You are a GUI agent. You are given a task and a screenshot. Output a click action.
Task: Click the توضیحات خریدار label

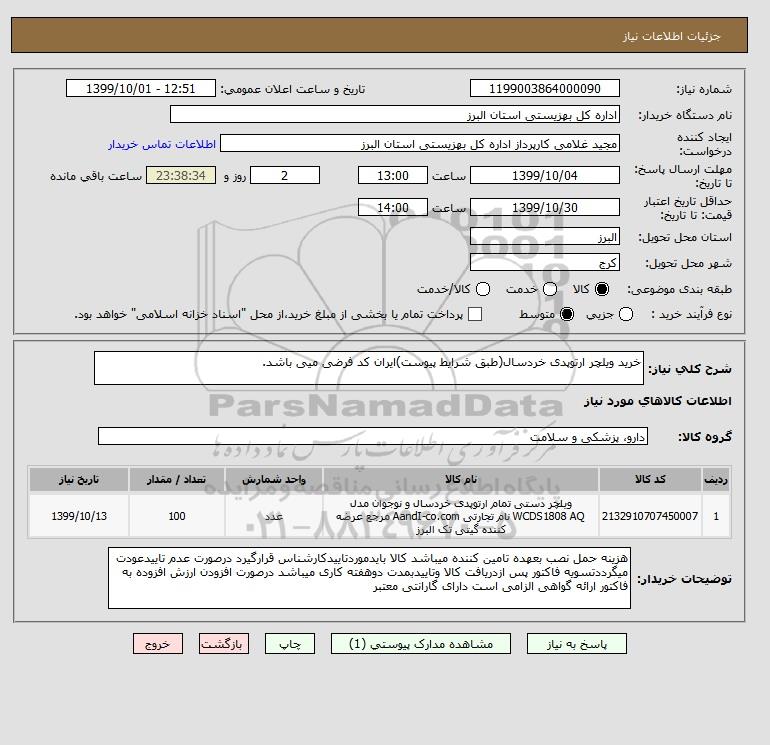pos(685,579)
